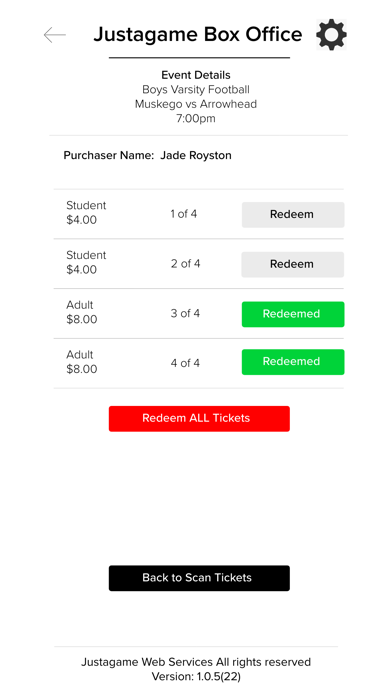
Task: Tap the red Redeem ALL Tickets button
Action: pos(199,419)
